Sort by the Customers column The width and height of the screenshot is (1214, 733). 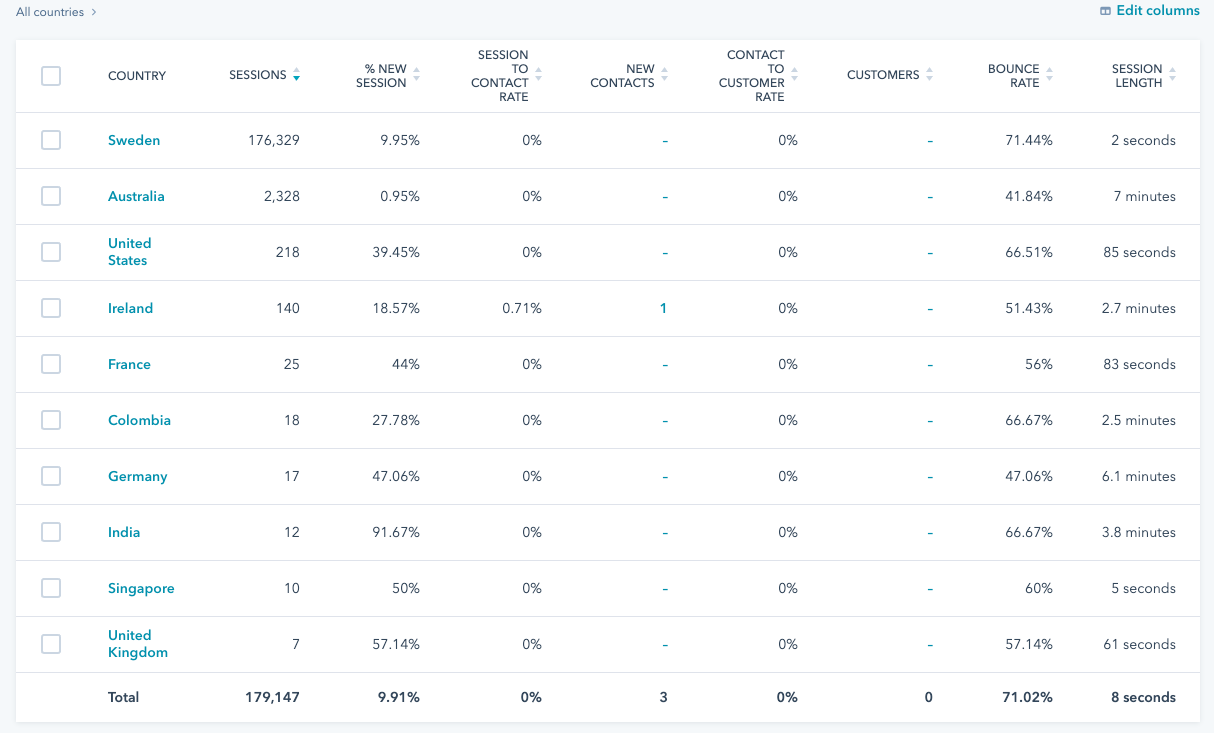click(x=930, y=74)
